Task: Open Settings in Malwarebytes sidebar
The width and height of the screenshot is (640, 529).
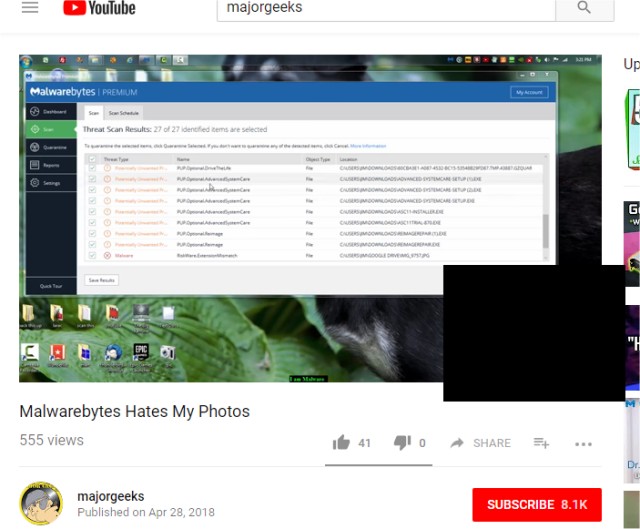Action: [51, 183]
